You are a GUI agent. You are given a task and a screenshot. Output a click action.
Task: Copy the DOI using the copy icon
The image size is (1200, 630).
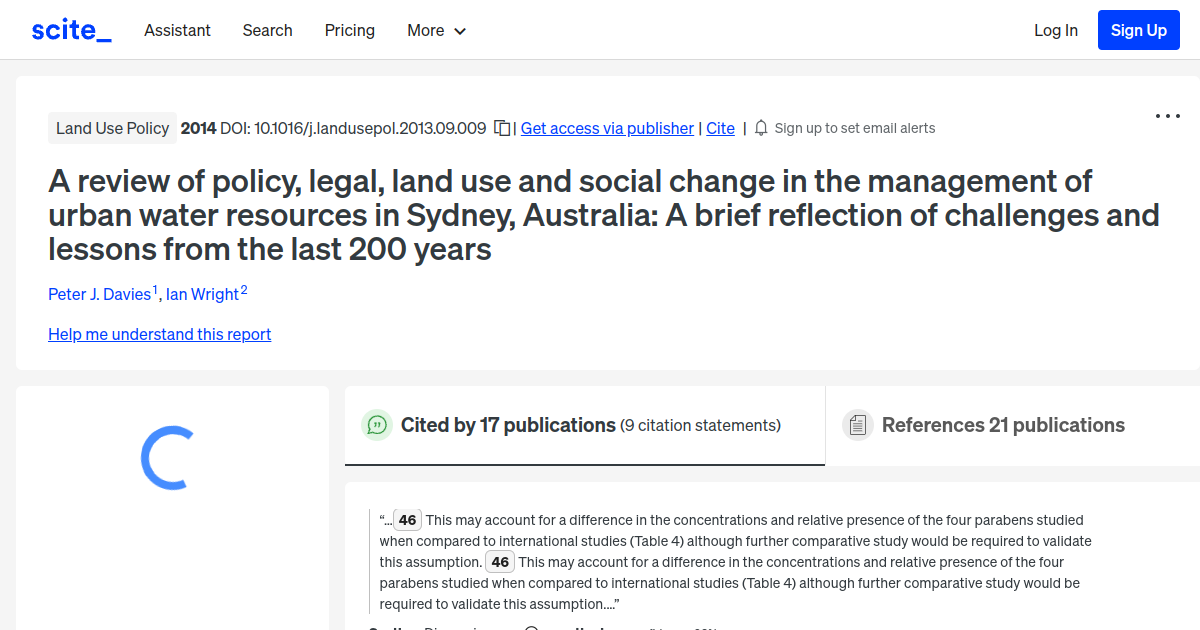pos(501,128)
